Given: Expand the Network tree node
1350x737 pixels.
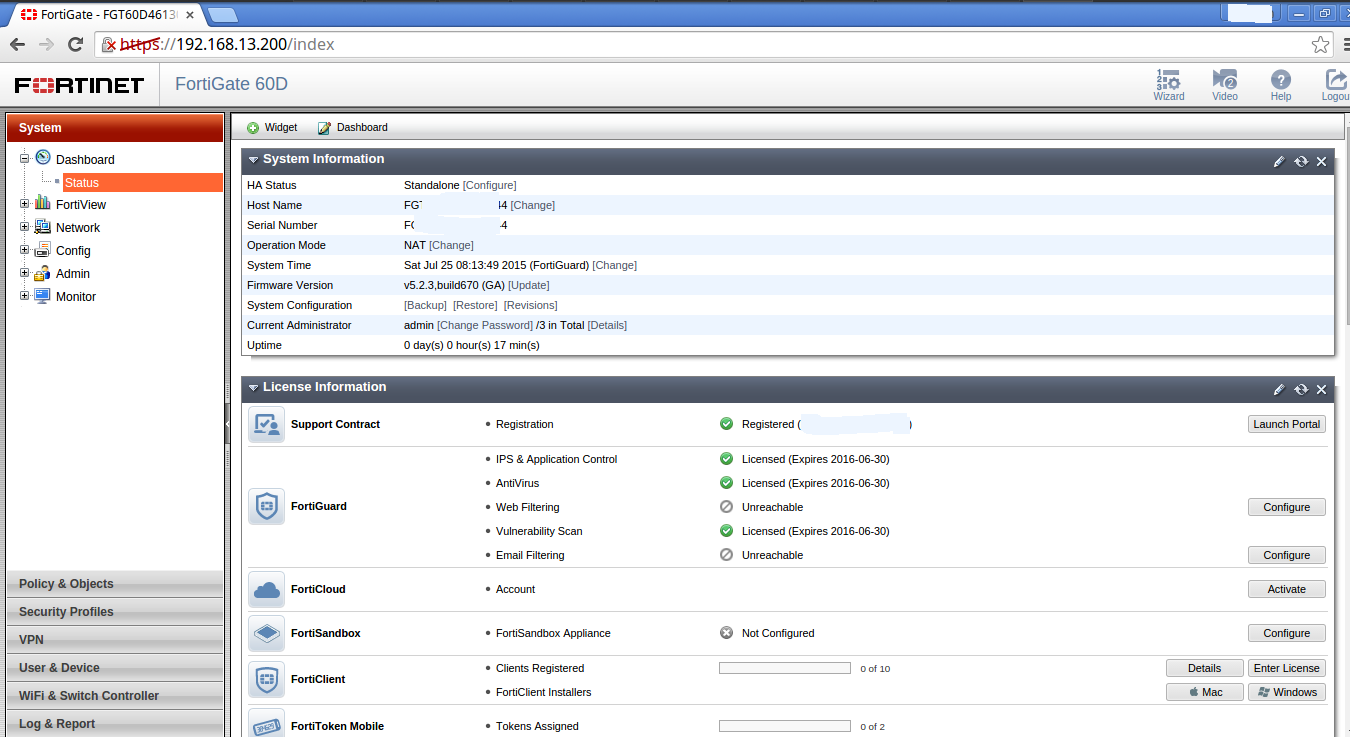Looking at the screenshot, I should tap(25, 227).
